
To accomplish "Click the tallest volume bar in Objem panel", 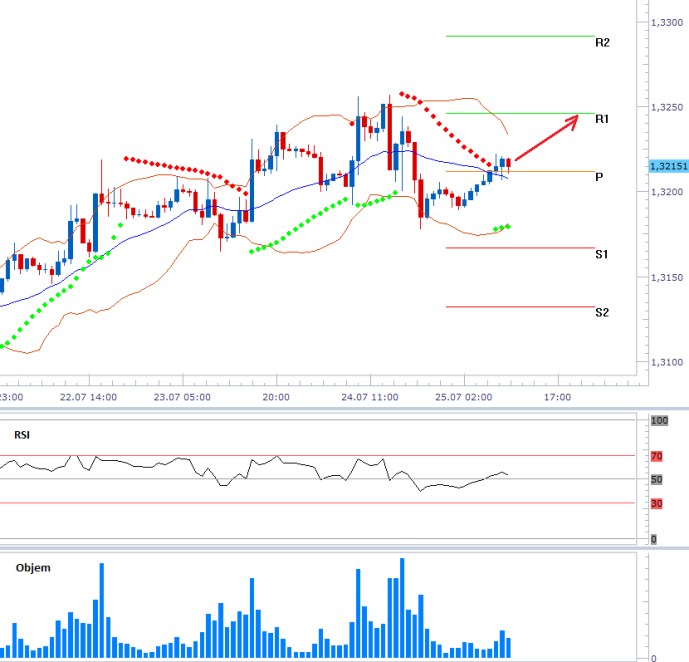I will [x=402, y=608].
